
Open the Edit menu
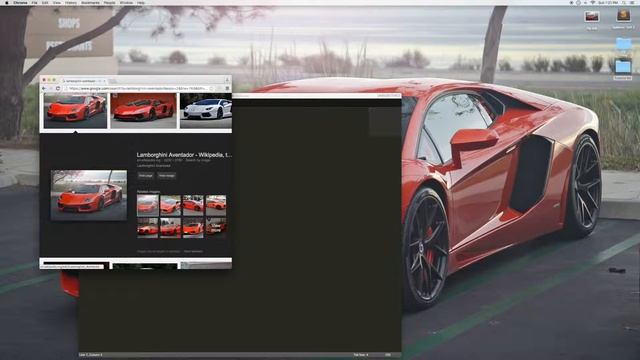click(x=45, y=2)
